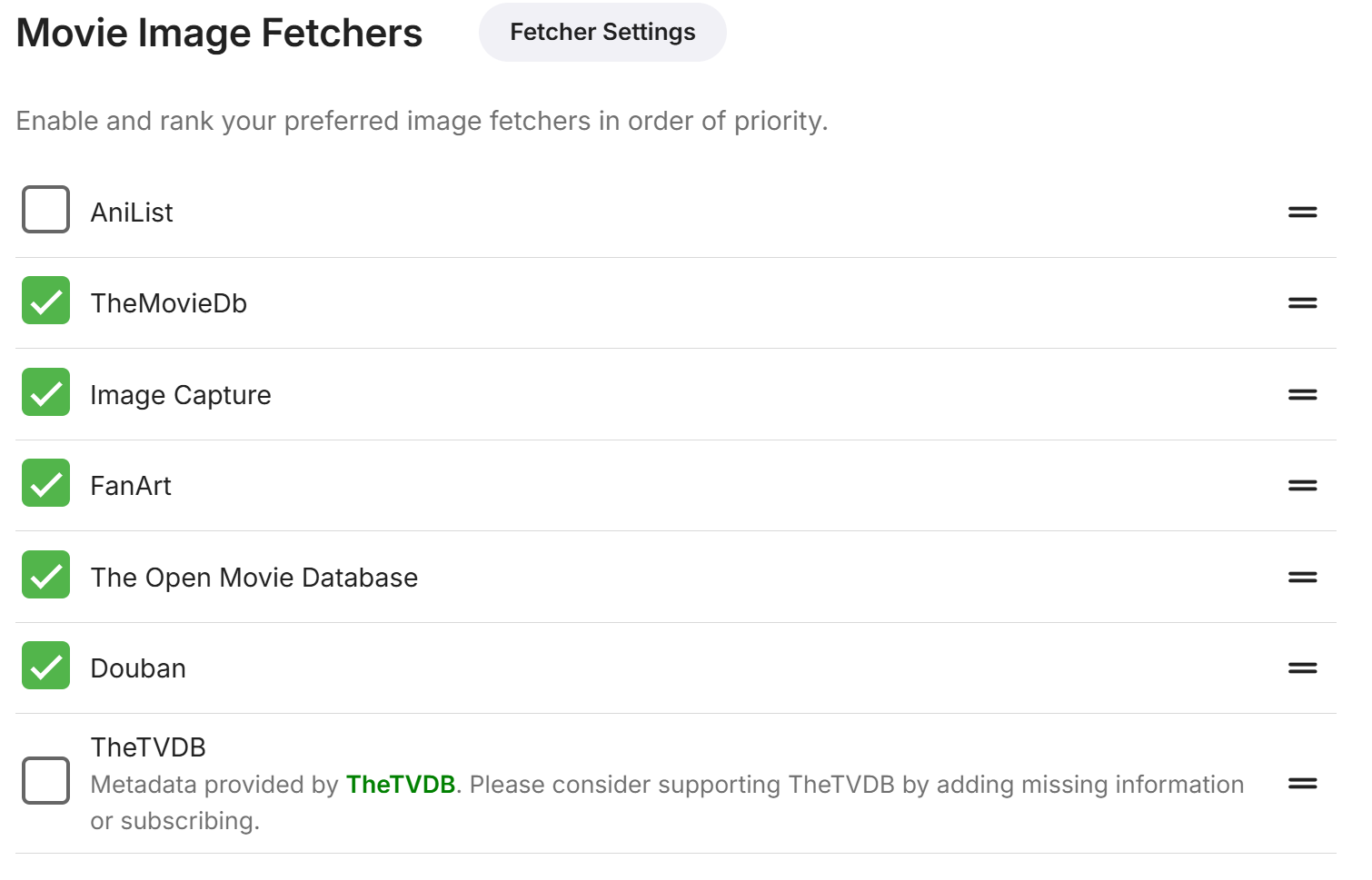1372x880 pixels.
Task: Turn off The Open Movie Database checkbox
Action: click(45, 575)
